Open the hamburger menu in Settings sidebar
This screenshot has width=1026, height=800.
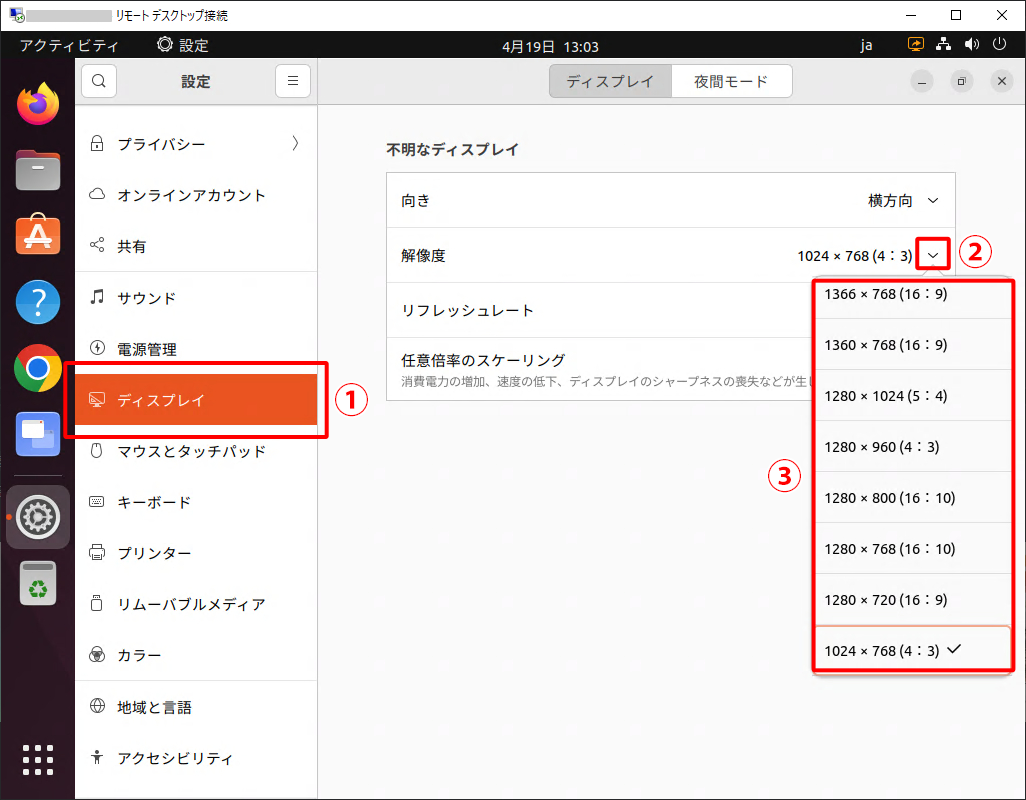pyautogui.click(x=292, y=82)
